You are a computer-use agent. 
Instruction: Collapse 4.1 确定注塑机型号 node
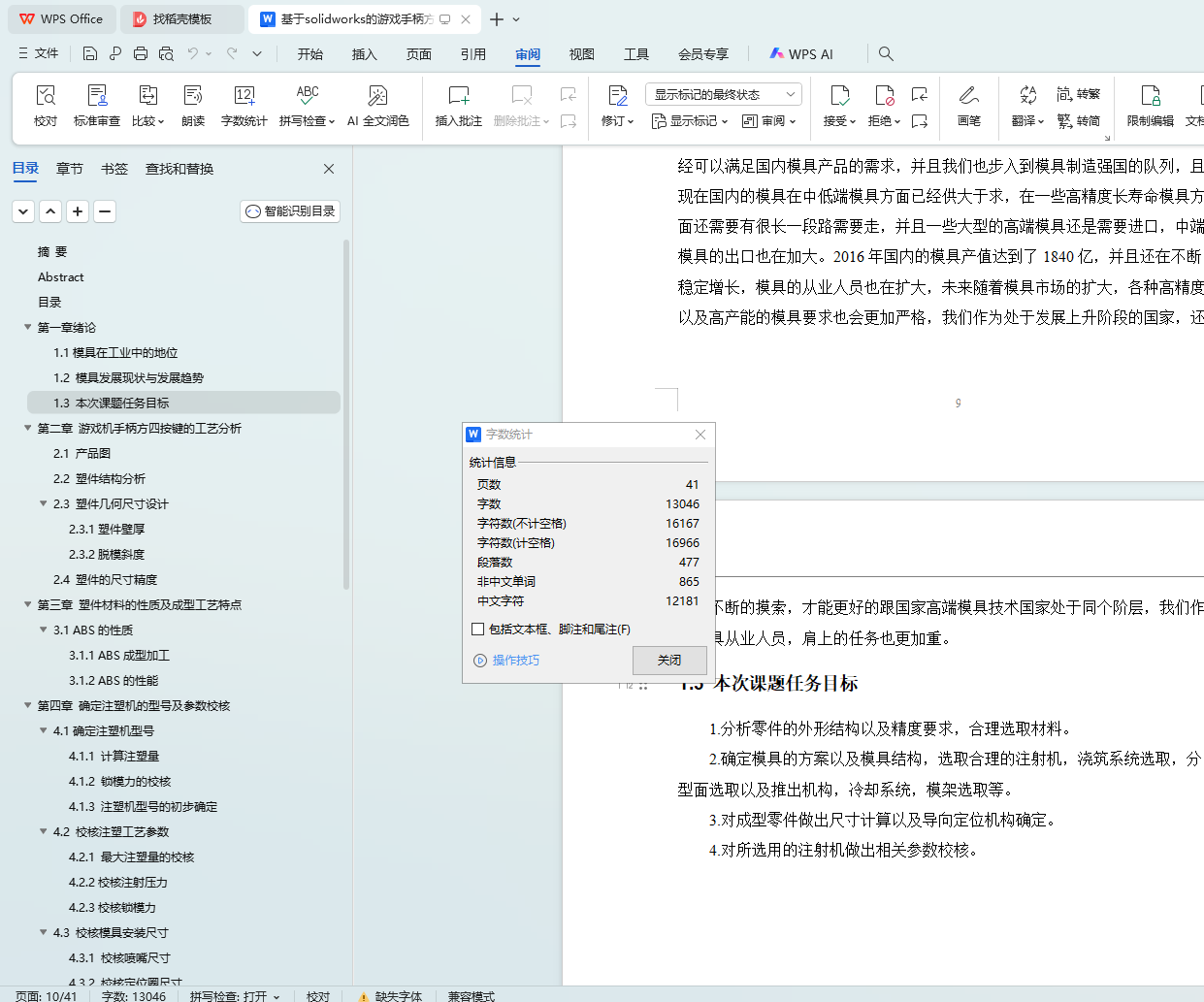pos(44,730)
